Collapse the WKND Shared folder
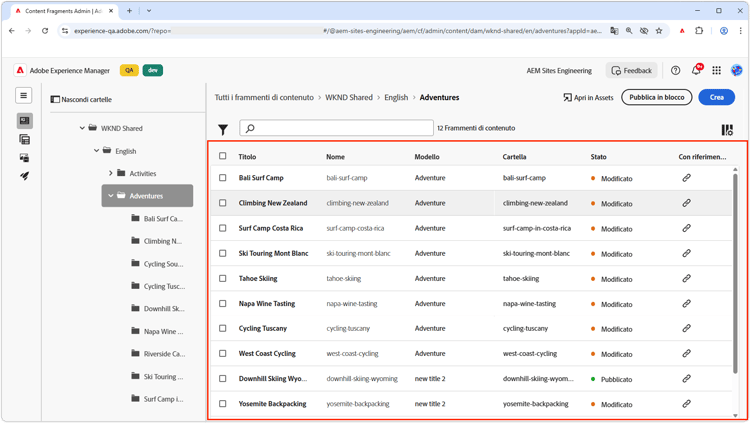The image size is (750, 423). (82, 128)
